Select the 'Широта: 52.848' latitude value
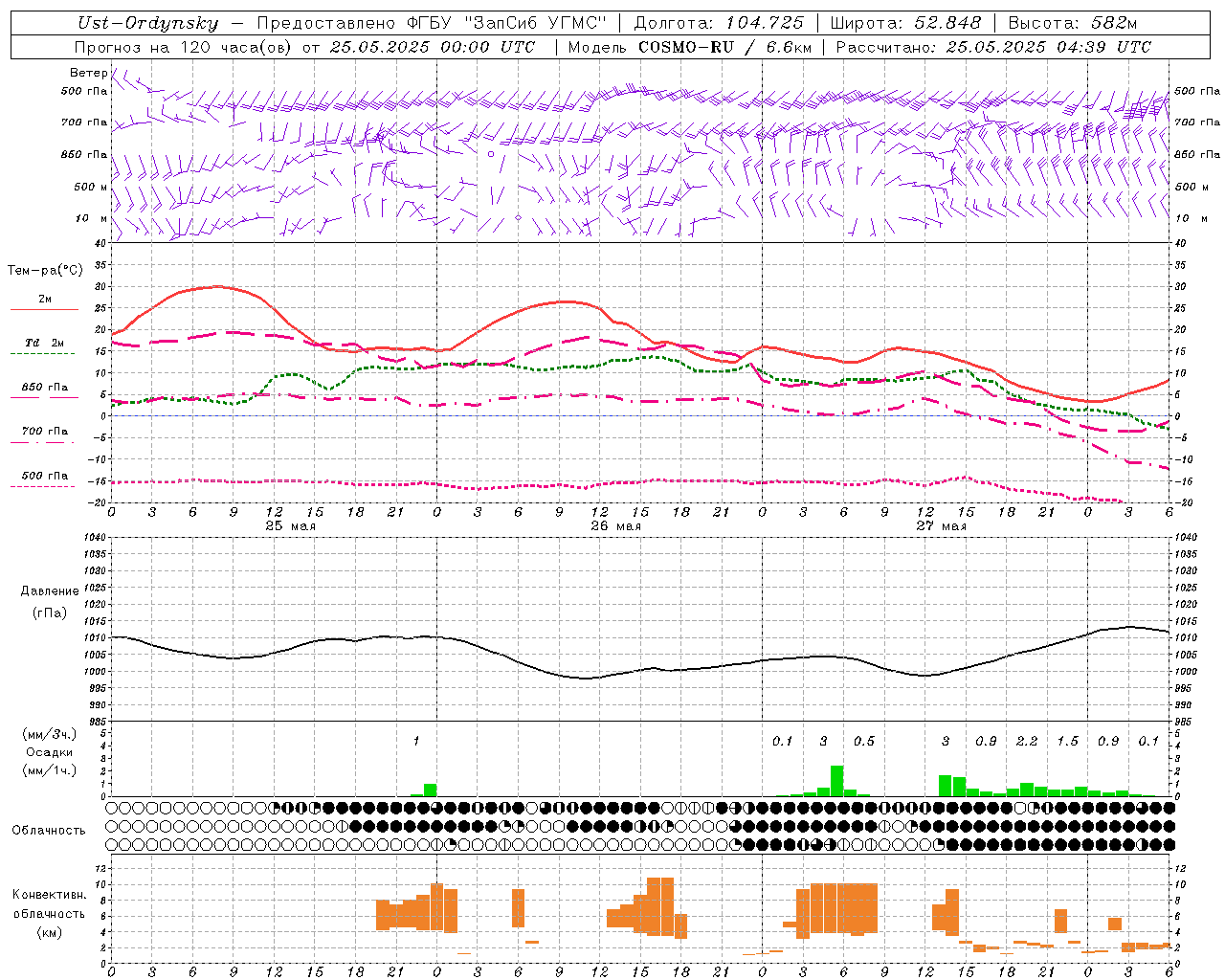Screen dimensions: 1225x980 [x=904, y=24]
